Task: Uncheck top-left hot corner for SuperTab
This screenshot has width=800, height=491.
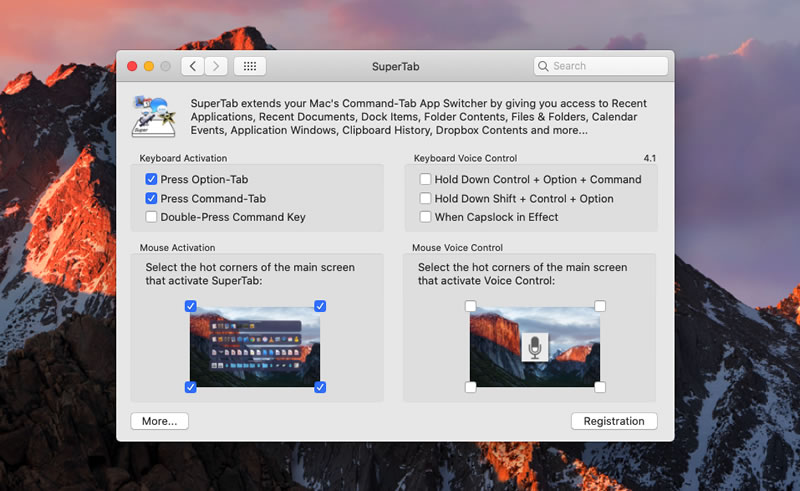Action: tap(190, 306)
